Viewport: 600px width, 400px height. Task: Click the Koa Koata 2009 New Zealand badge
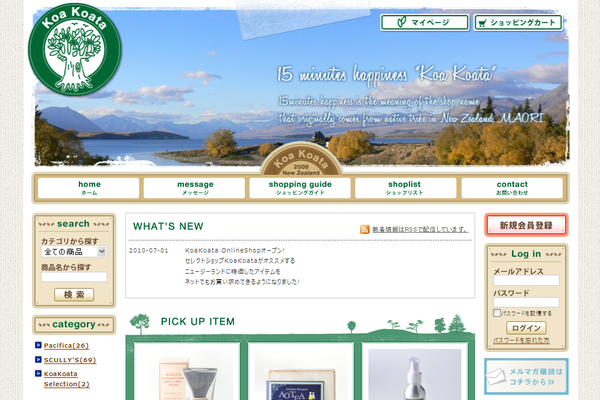300,160
